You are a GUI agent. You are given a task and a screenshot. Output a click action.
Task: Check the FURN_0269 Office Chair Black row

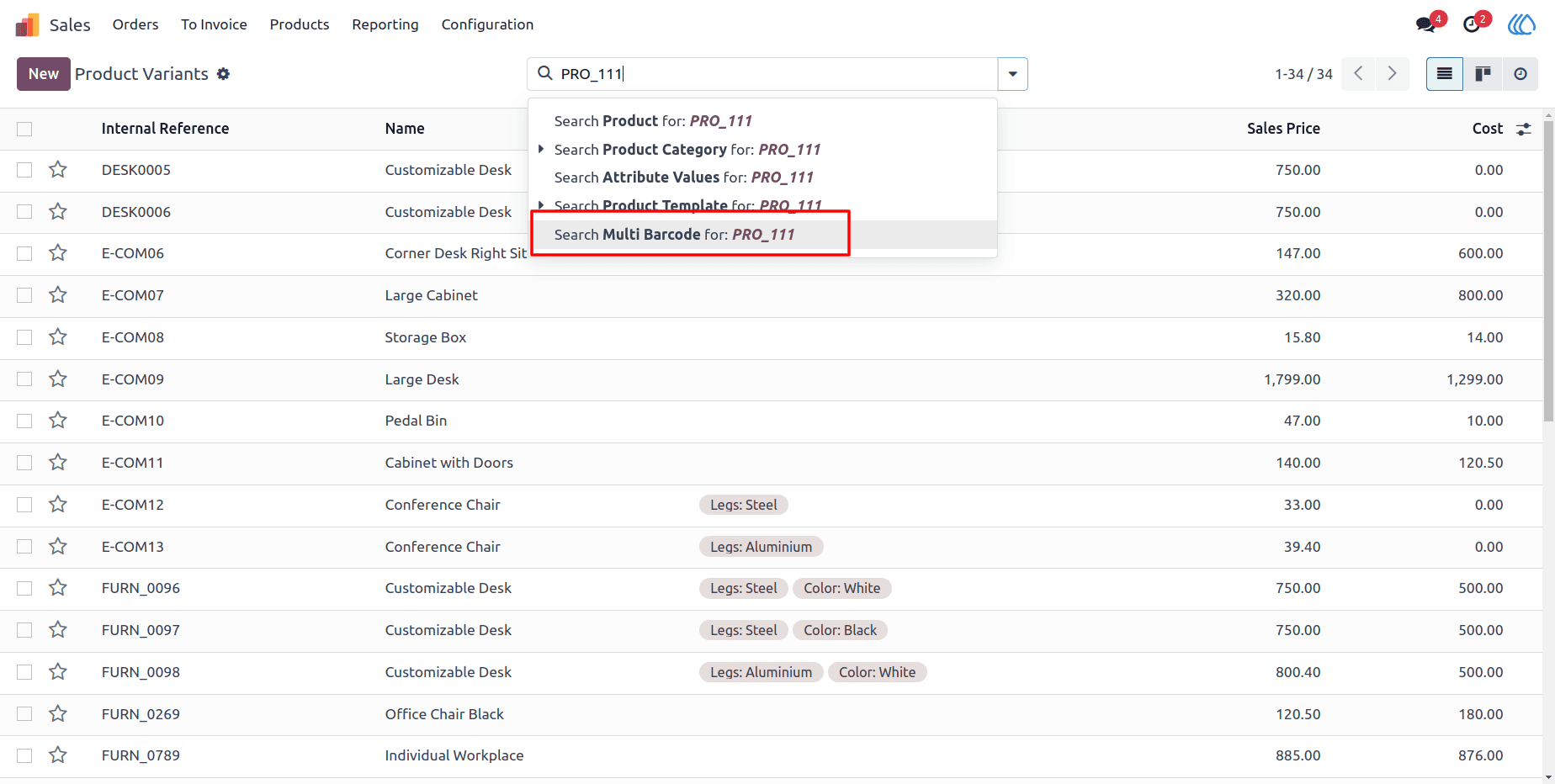click(24, 714)
